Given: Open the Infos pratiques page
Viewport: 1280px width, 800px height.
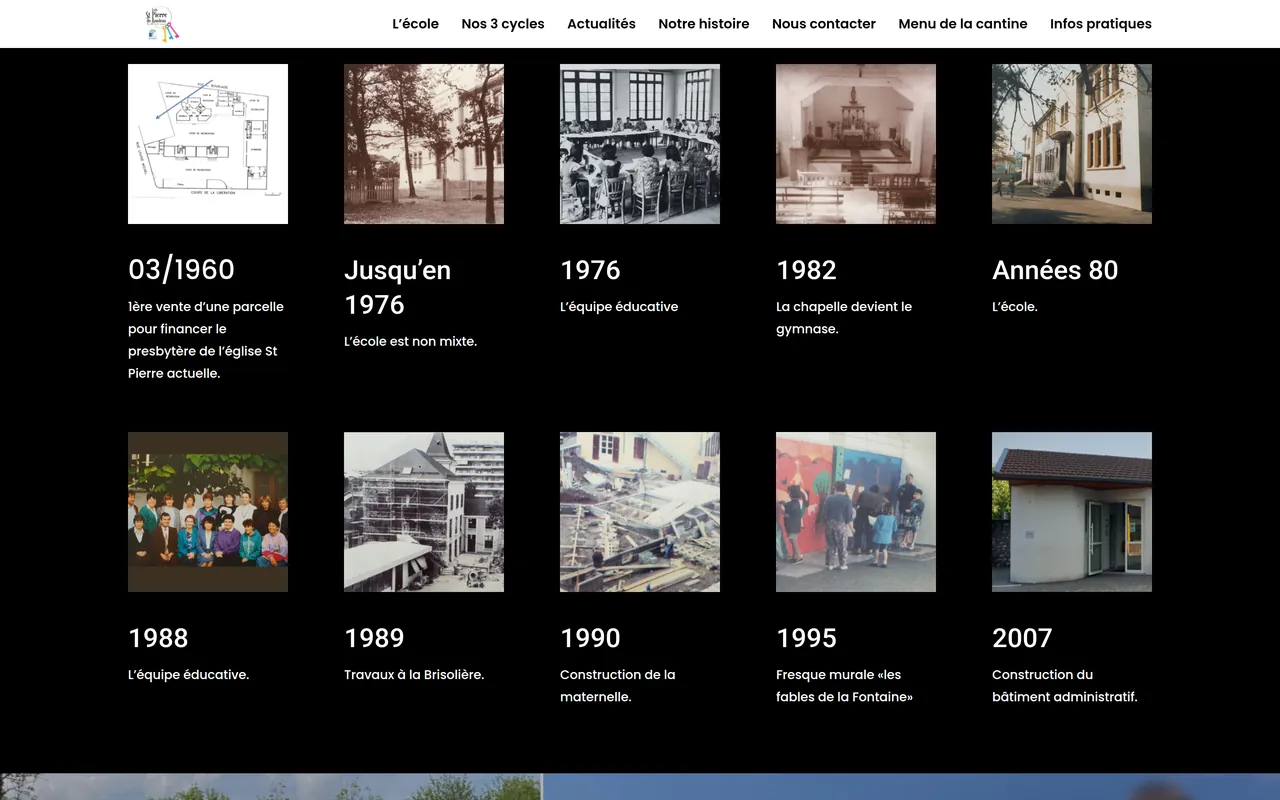Looking at the screenshot, I should click(1101, 24).
